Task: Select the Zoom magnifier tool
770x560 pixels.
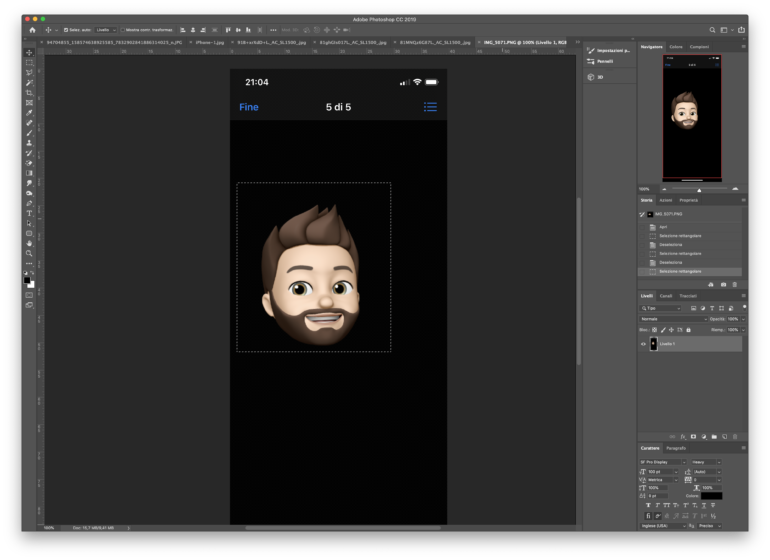Action: coord(29,253)
